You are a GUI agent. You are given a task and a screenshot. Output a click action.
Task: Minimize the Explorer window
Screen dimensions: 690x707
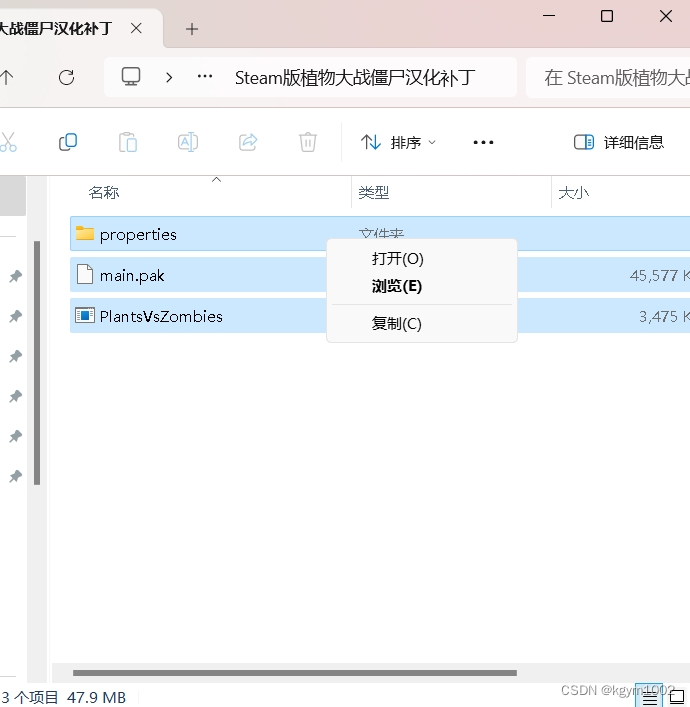[x=549, y=16]
